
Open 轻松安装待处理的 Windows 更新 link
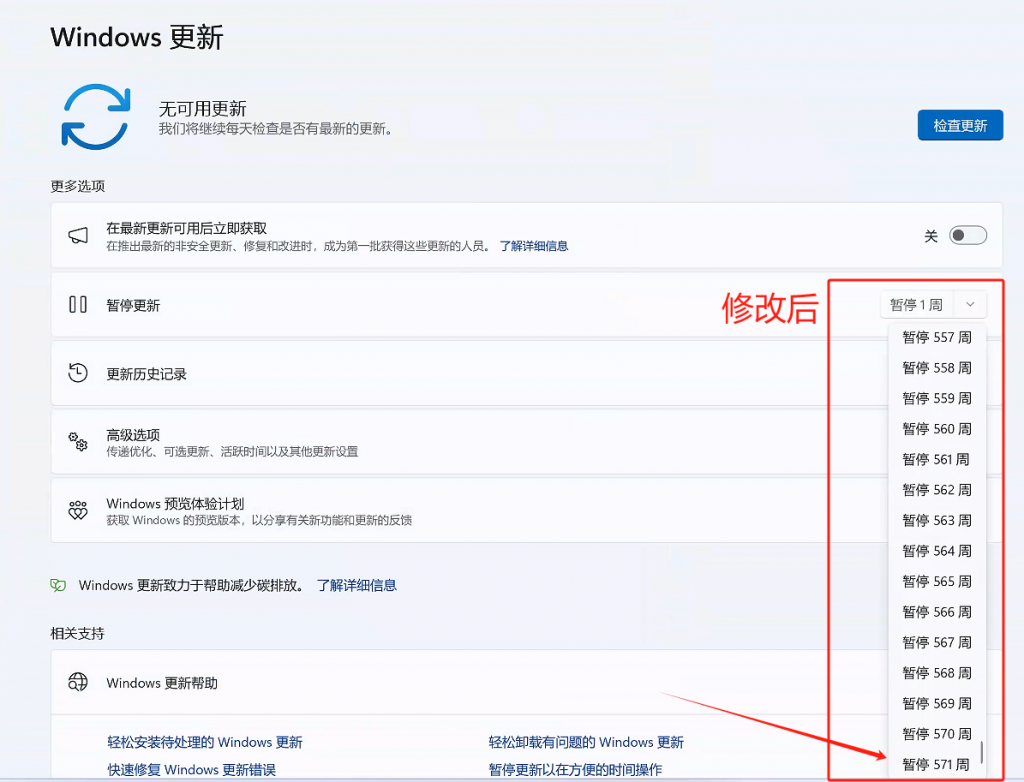(x=205, y=742)
